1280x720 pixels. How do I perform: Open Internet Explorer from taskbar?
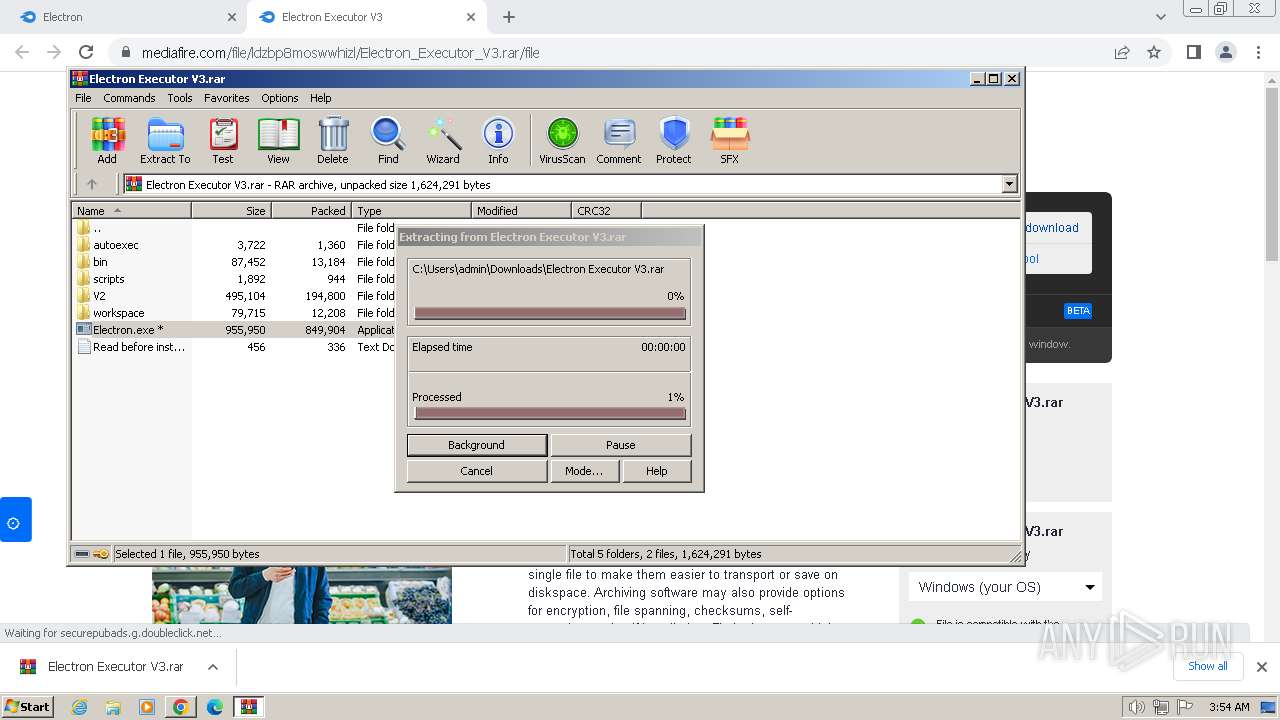click(x=79, y=707)
